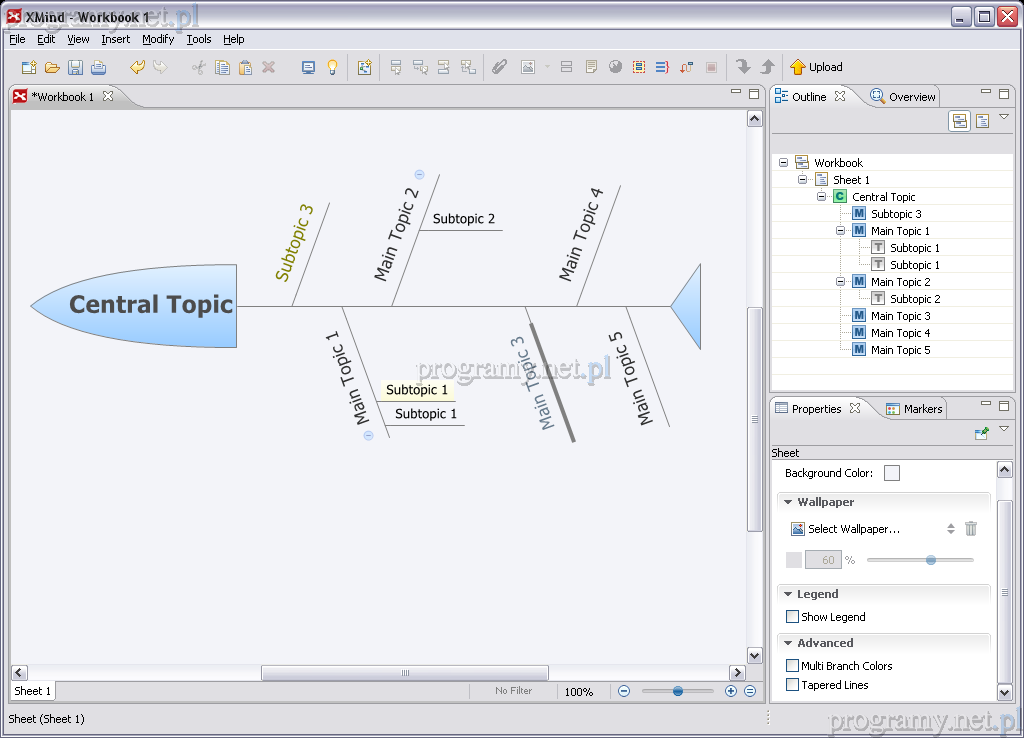Collapse the Wallpaper section
This screenshot has height=738, width=1024.
tap(788, 502)
